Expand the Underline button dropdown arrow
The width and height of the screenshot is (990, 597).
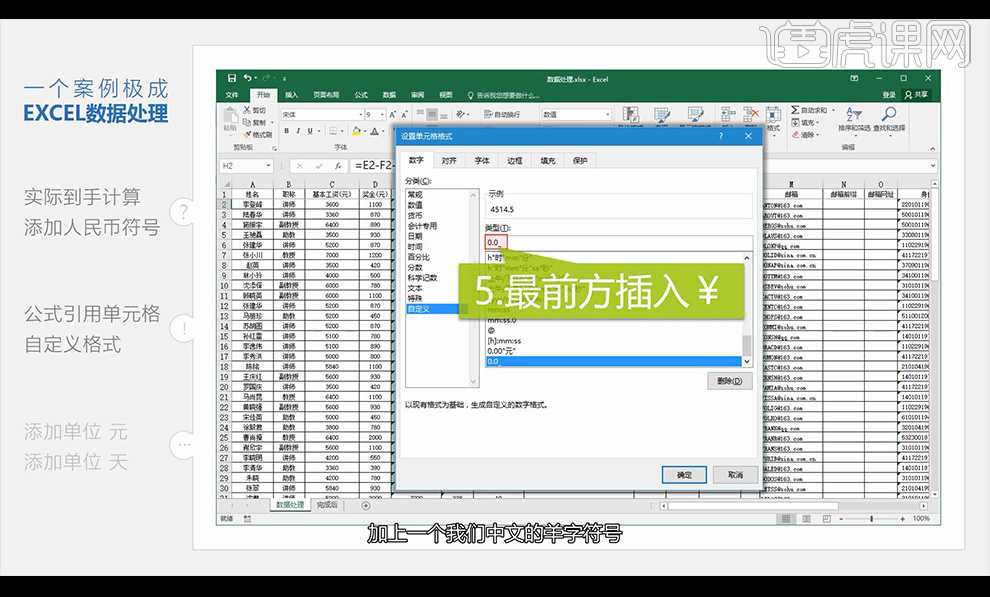(318, 129)
